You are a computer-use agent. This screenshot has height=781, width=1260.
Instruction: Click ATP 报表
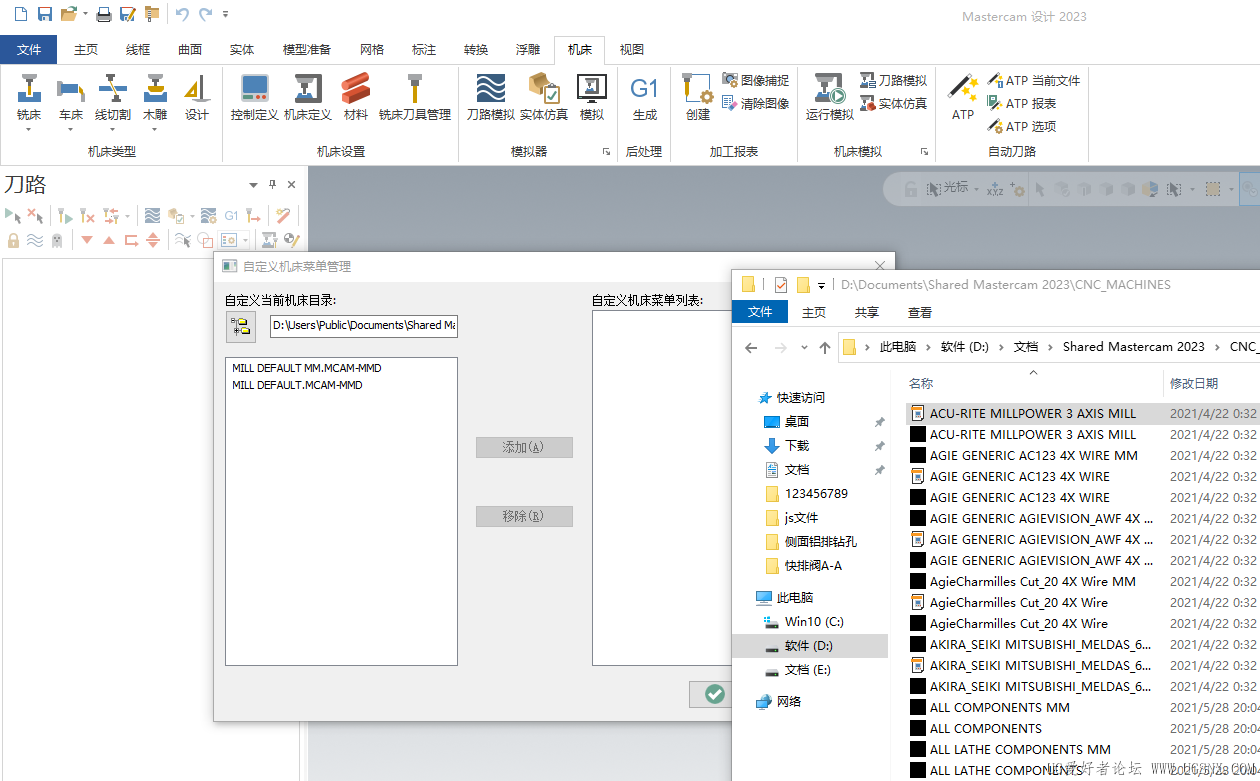[x=1022, y=103]
